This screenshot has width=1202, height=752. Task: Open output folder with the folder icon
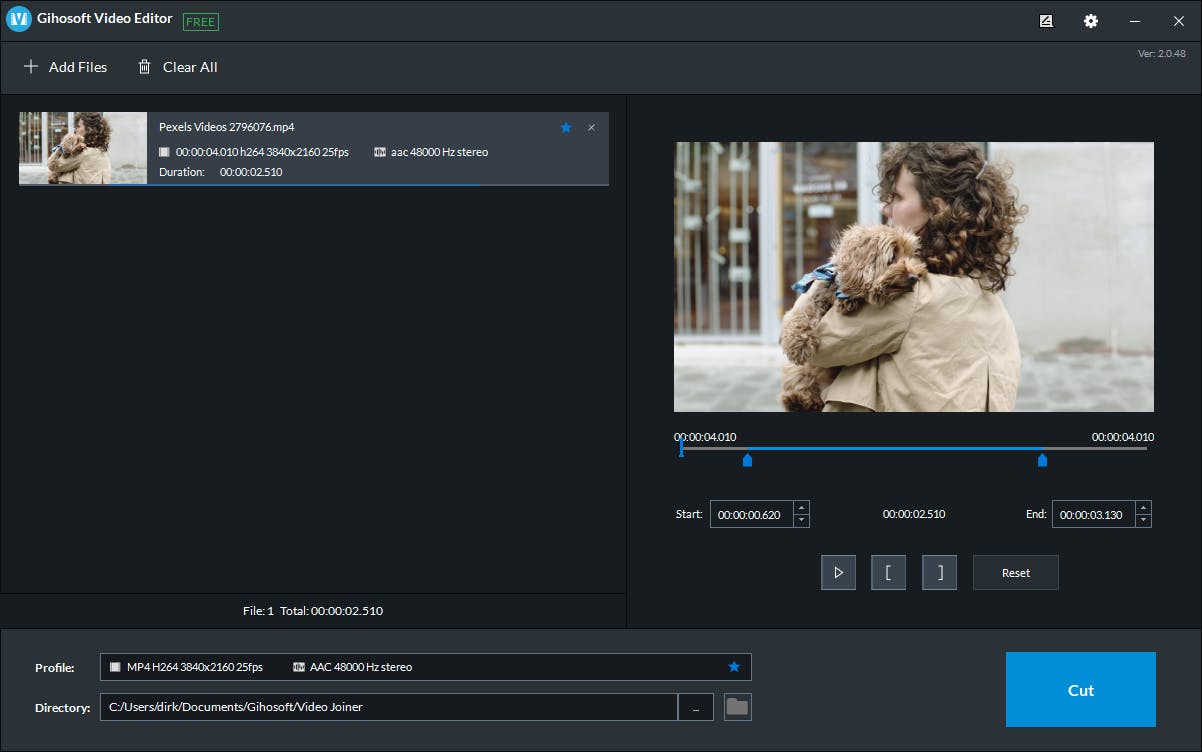[737, 707]
